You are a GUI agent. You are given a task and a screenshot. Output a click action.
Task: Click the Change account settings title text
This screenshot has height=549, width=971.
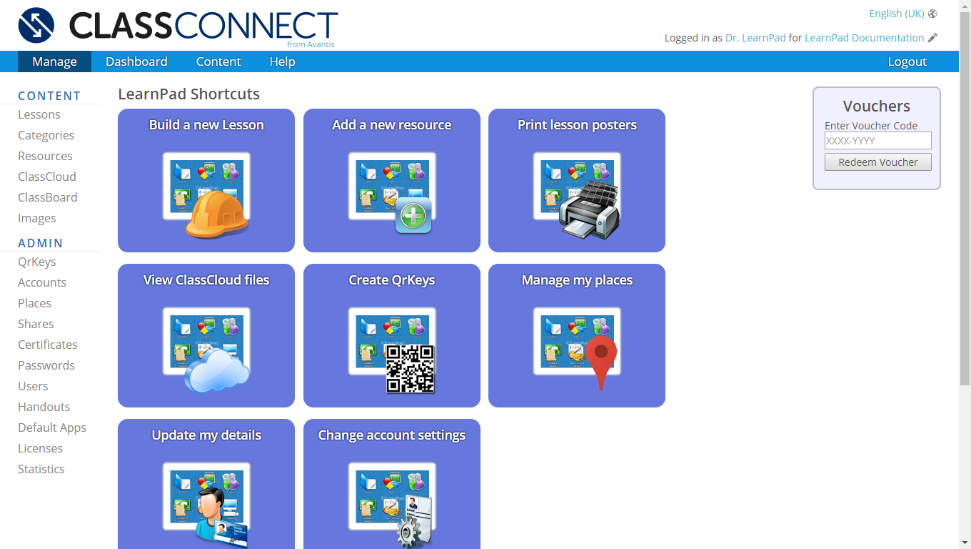[x=392, y=436]
